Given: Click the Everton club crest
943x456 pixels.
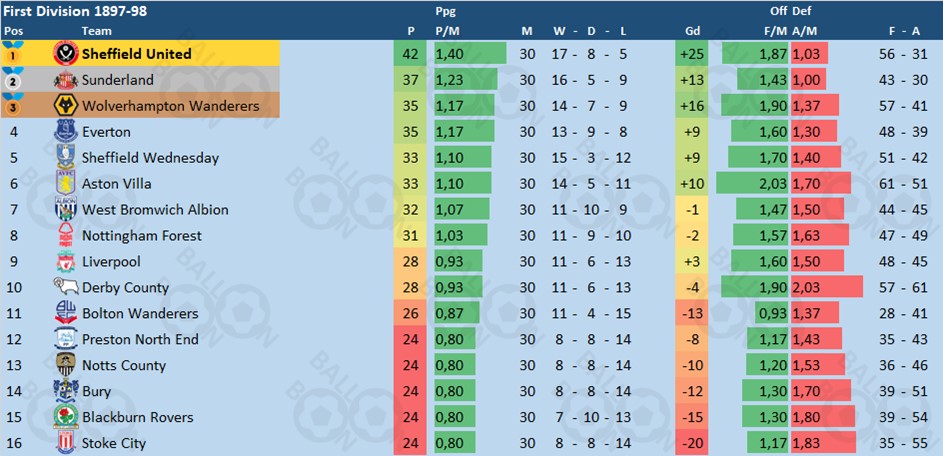Looking at the screenshot, I should 66,132.
